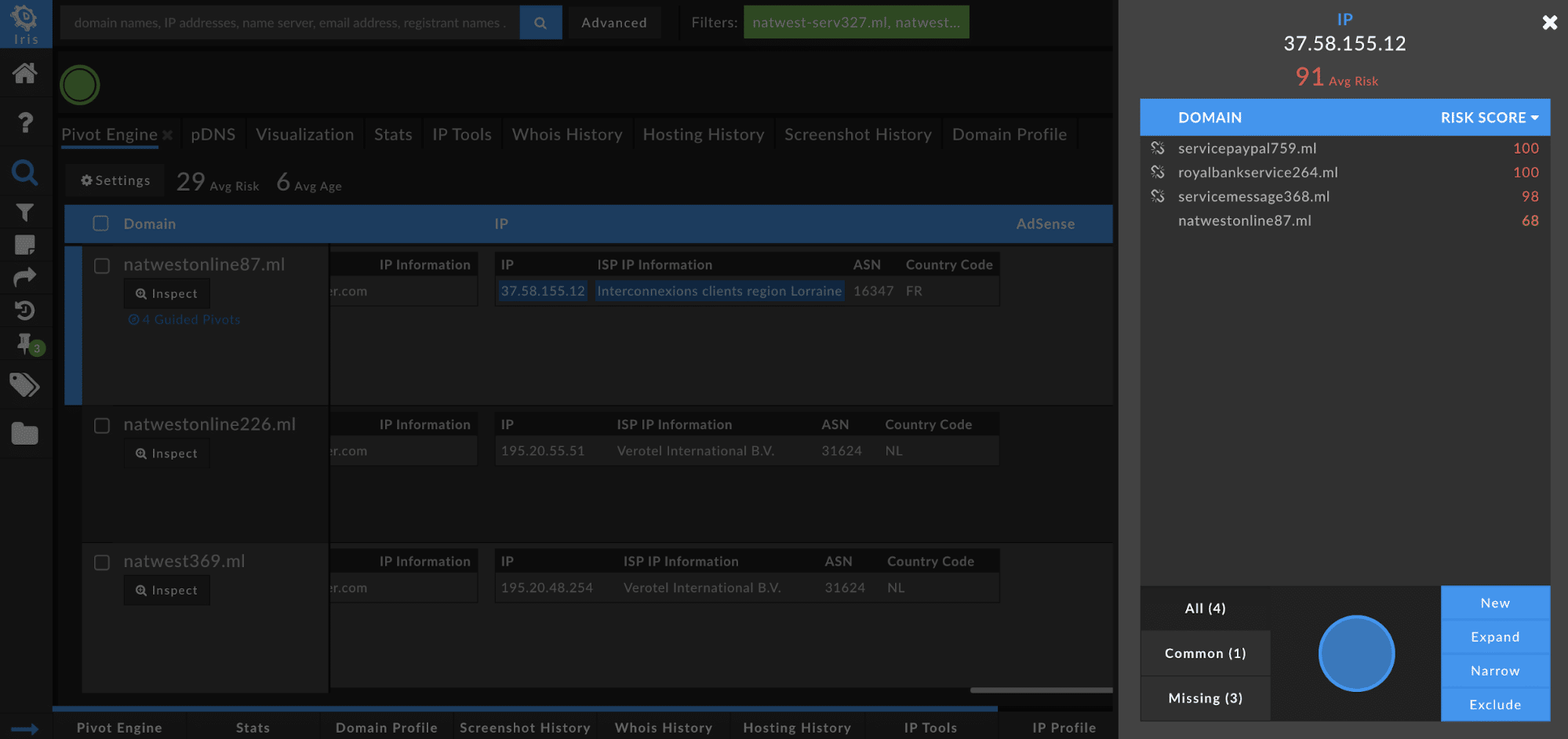Viewport: 1568px width, 739px height.
Task: Open the filter funnel icon
Action: click(x=24, y=213)
